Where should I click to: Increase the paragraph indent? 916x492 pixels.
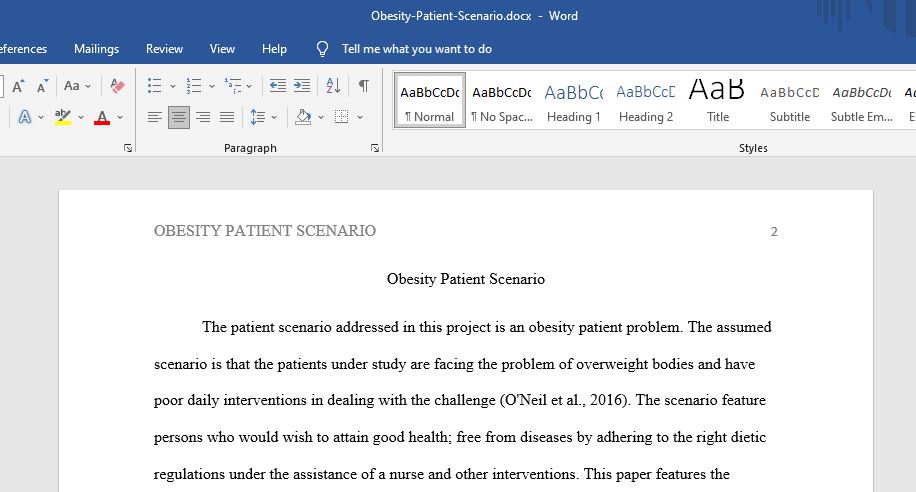[301, 86]
